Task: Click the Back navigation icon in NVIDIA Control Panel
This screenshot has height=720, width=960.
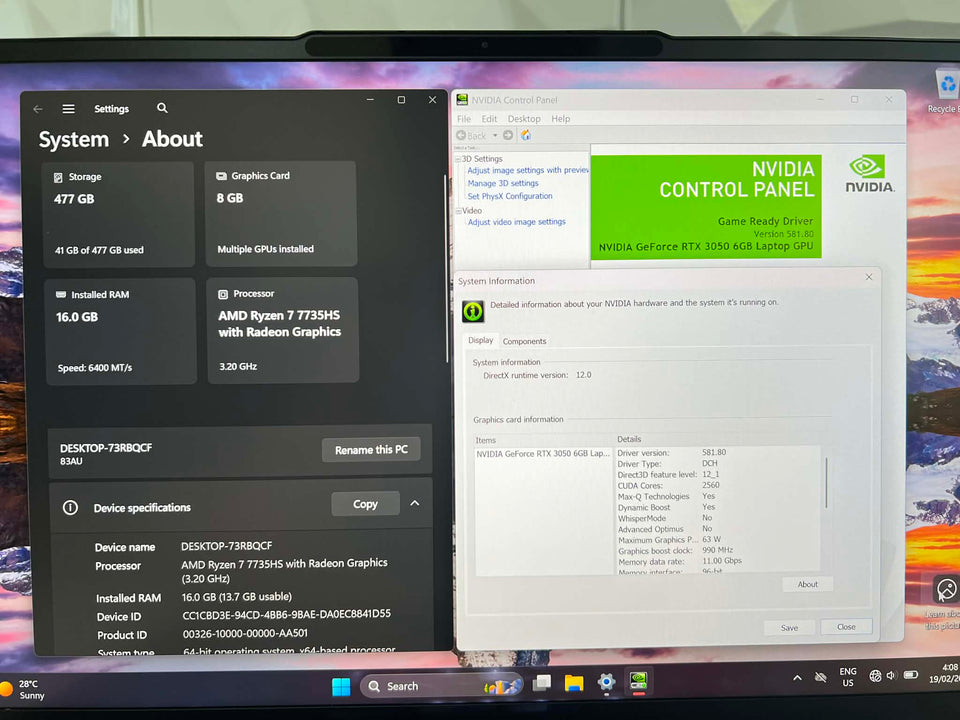Action: point(461,135)
